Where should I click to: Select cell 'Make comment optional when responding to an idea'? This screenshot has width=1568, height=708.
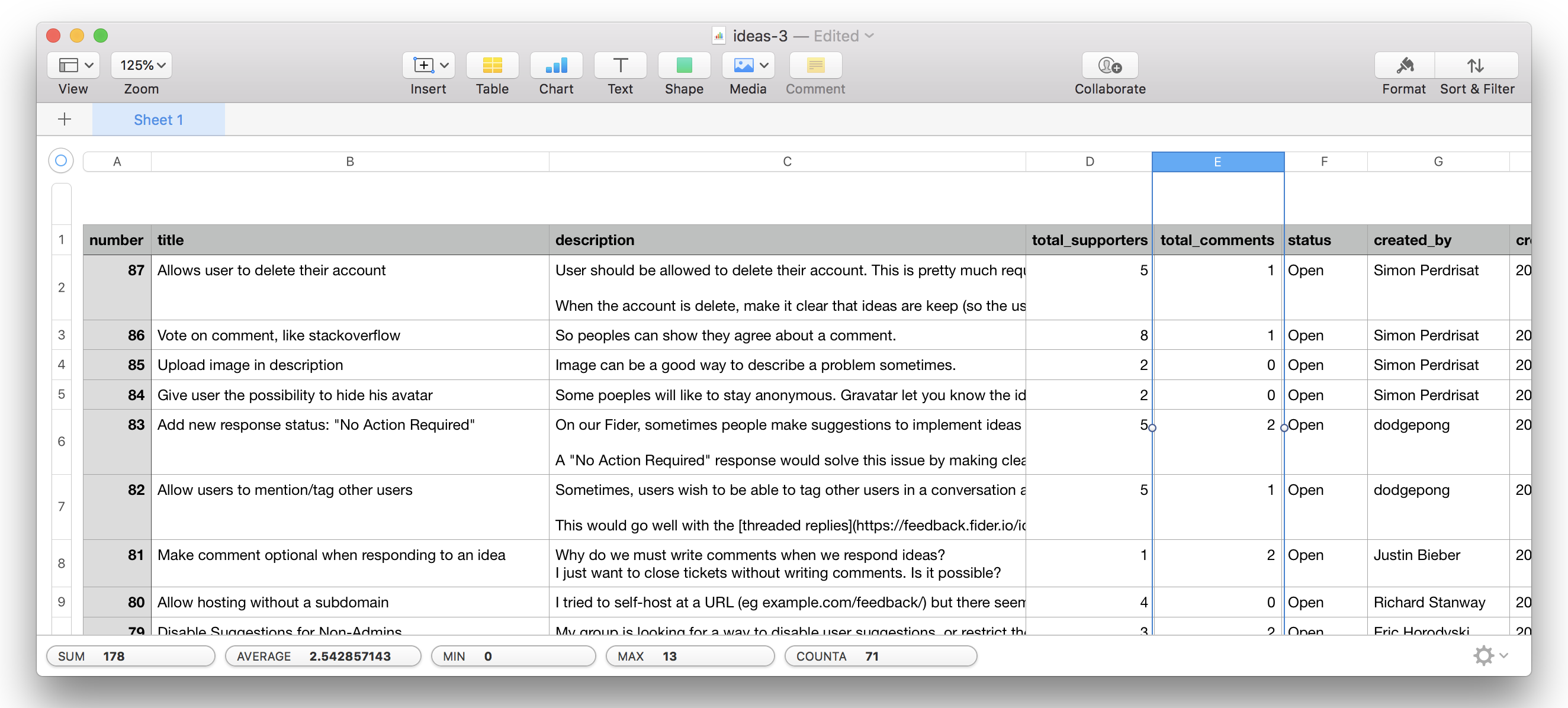click(x=349, y=563)
